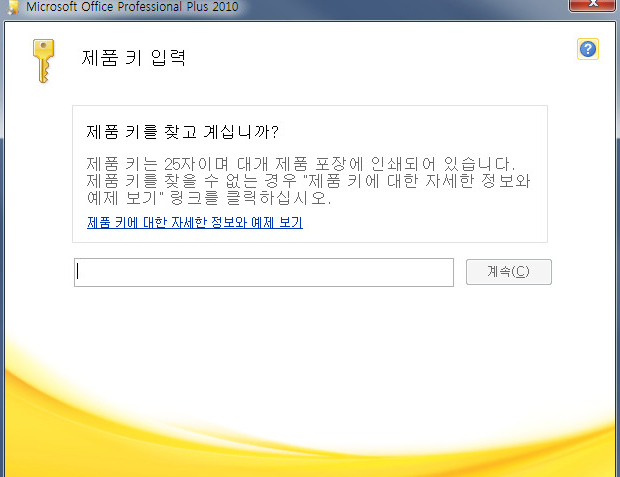
Task: Click the 계속(C) continue button
Action: coord(508,272)
